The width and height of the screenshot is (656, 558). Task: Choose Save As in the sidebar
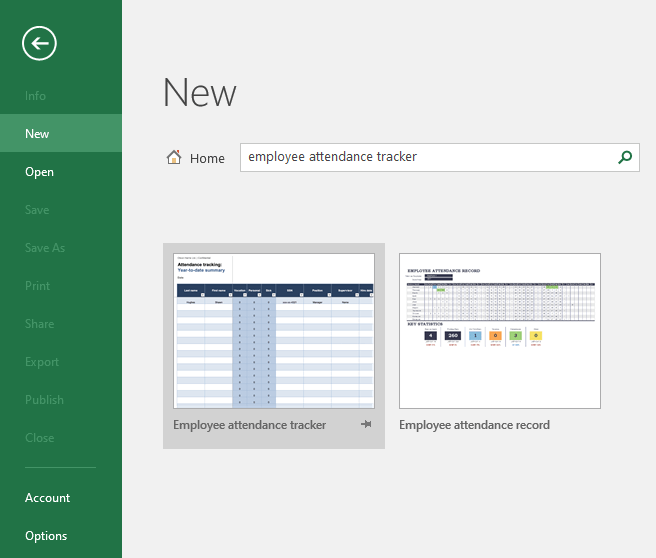(61, 248)
